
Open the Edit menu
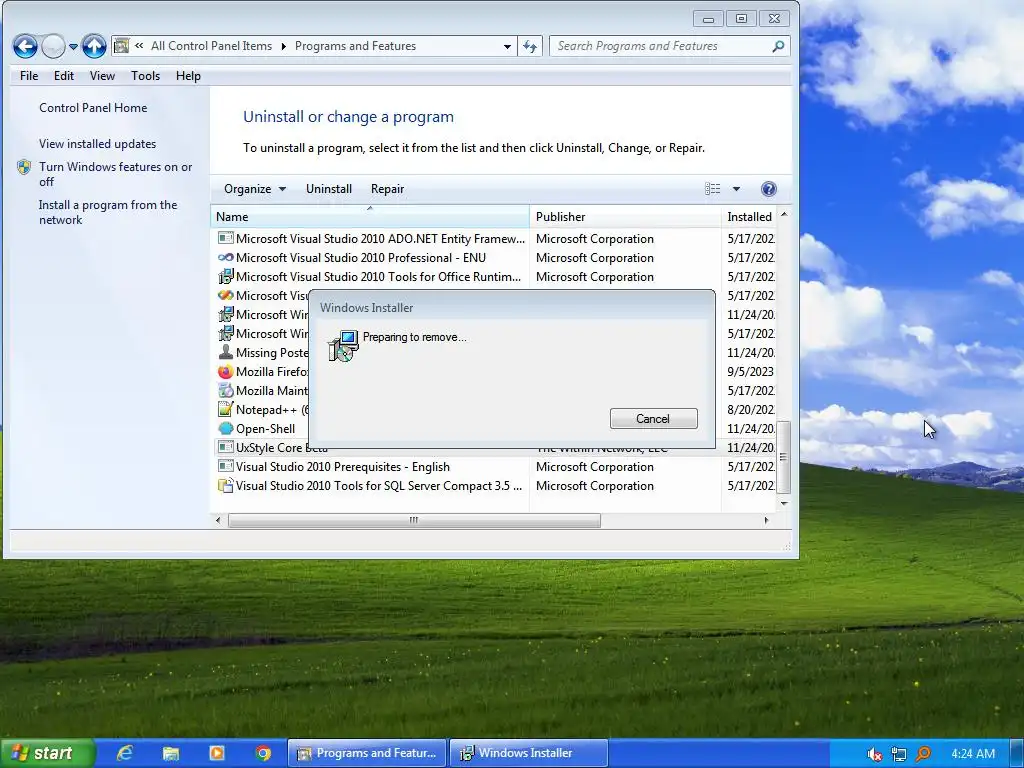[63, 76]
